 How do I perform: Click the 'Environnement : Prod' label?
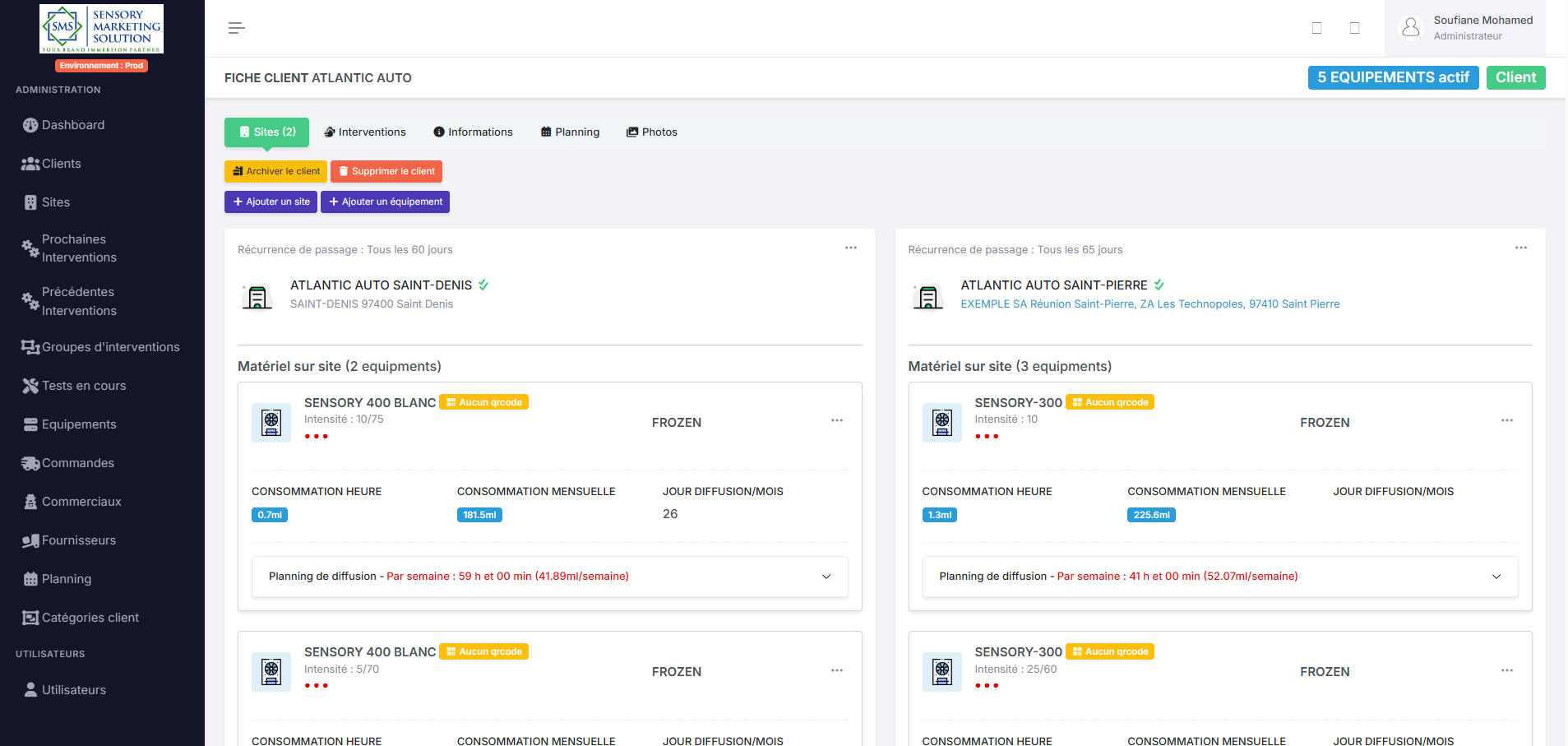coord(101,66)
